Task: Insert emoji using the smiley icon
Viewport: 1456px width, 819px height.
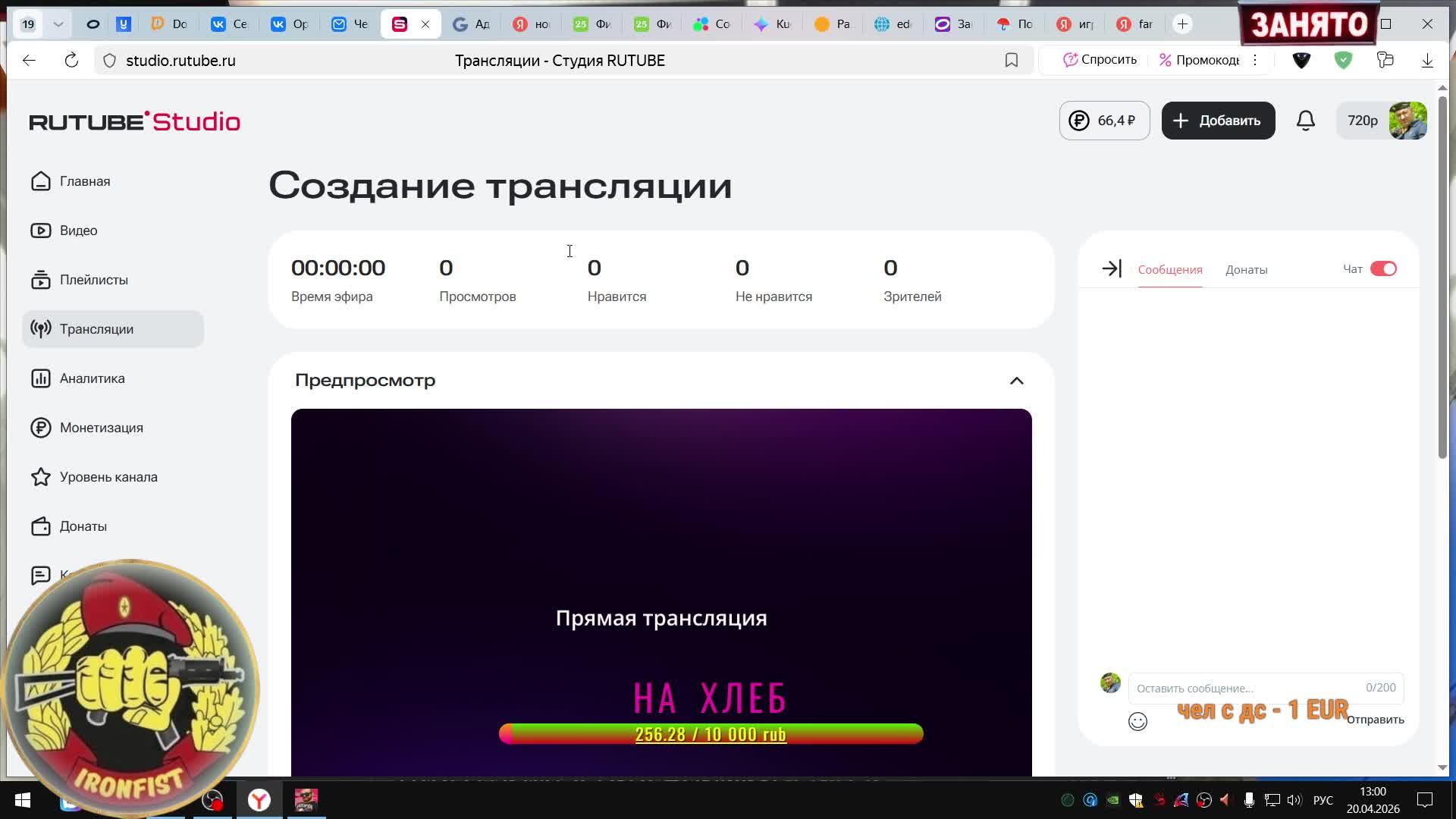Action: tap(1137, 721)
